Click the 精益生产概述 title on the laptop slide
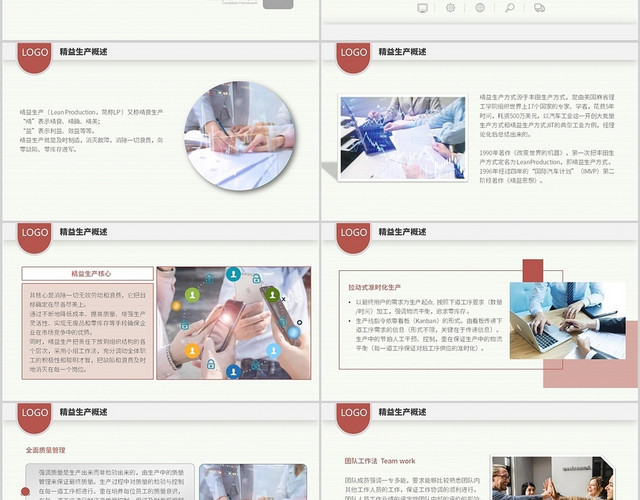 pyautogui.click(x=402, y=232)
